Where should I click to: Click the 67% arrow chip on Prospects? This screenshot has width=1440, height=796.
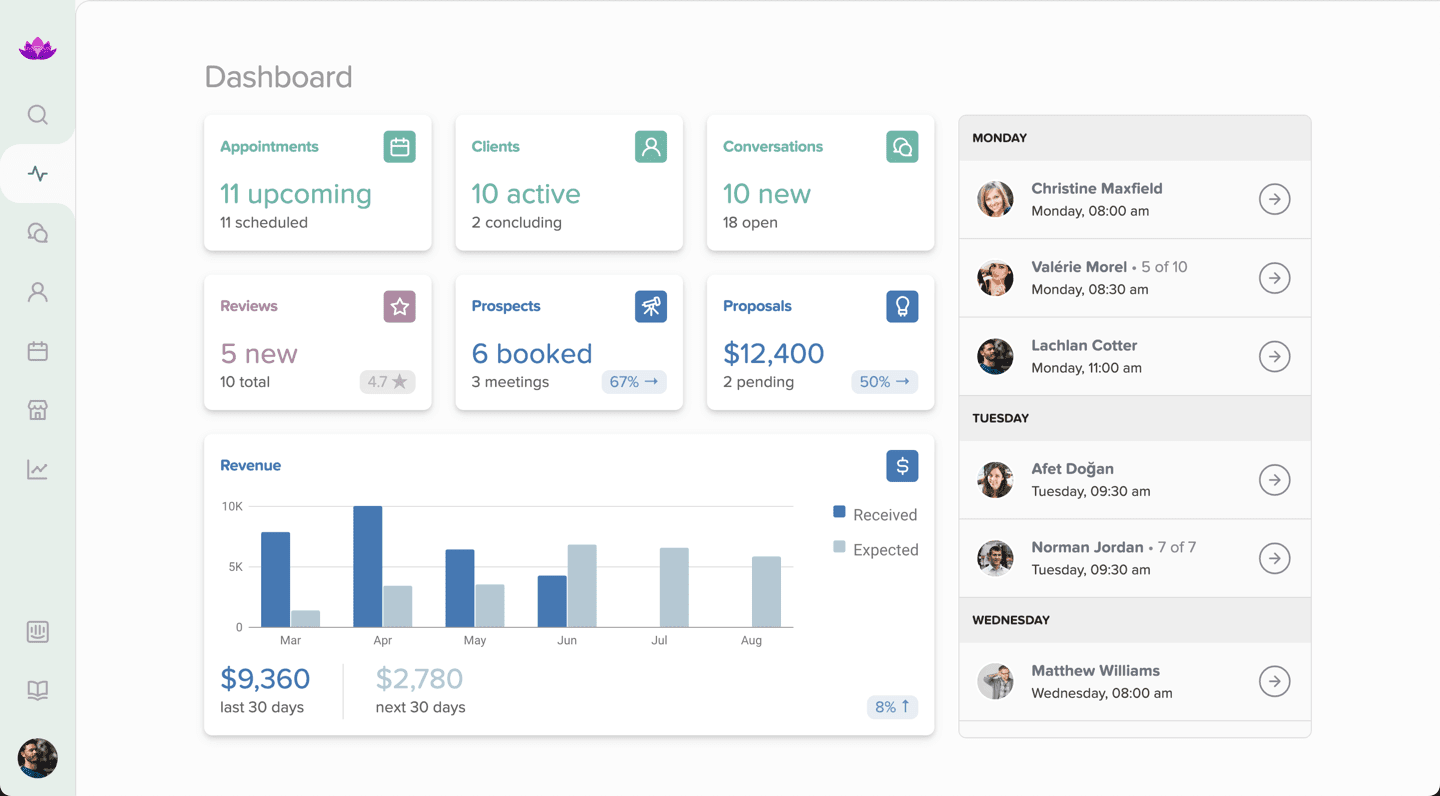pos(634,381)
